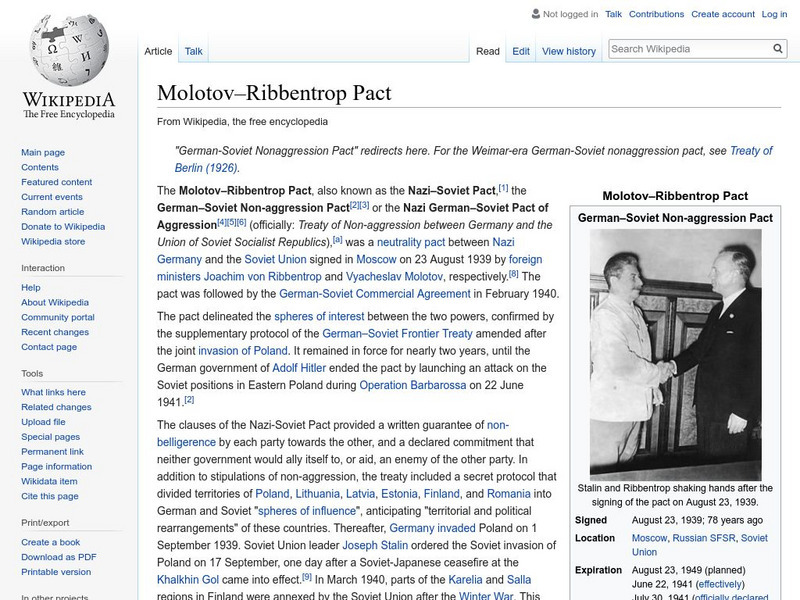Click Download as PDF
Viewport: 800px width, 600px height.
(59, 557)
